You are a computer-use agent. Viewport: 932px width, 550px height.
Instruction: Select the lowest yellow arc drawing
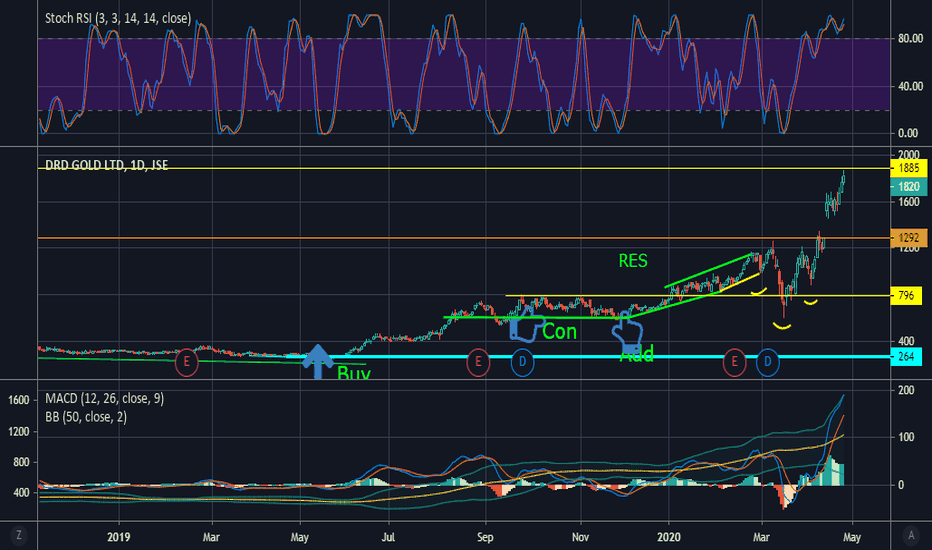[x=782, y=326]
